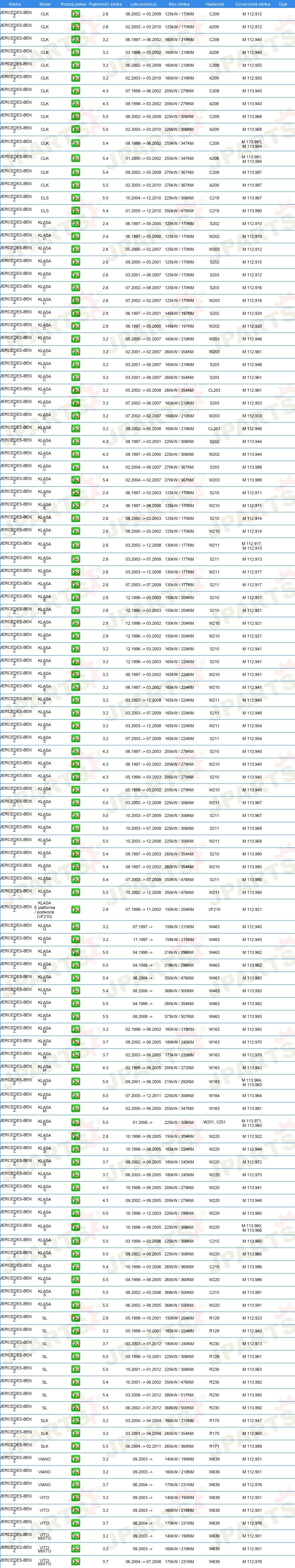Click the Lata produkcji column header
The image size is (295, 1568).
[x=143, y=4]
